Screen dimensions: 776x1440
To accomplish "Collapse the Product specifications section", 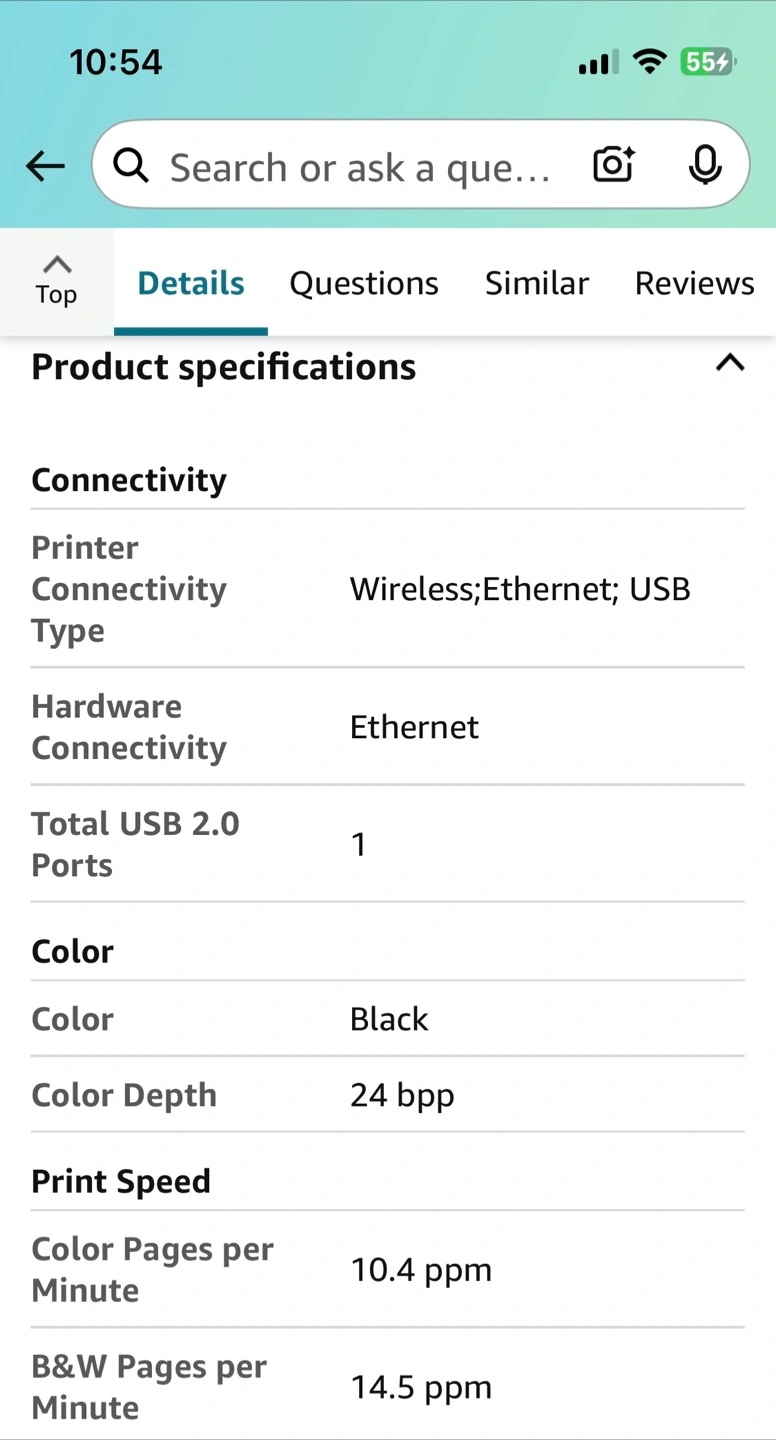I will (730, 363).
